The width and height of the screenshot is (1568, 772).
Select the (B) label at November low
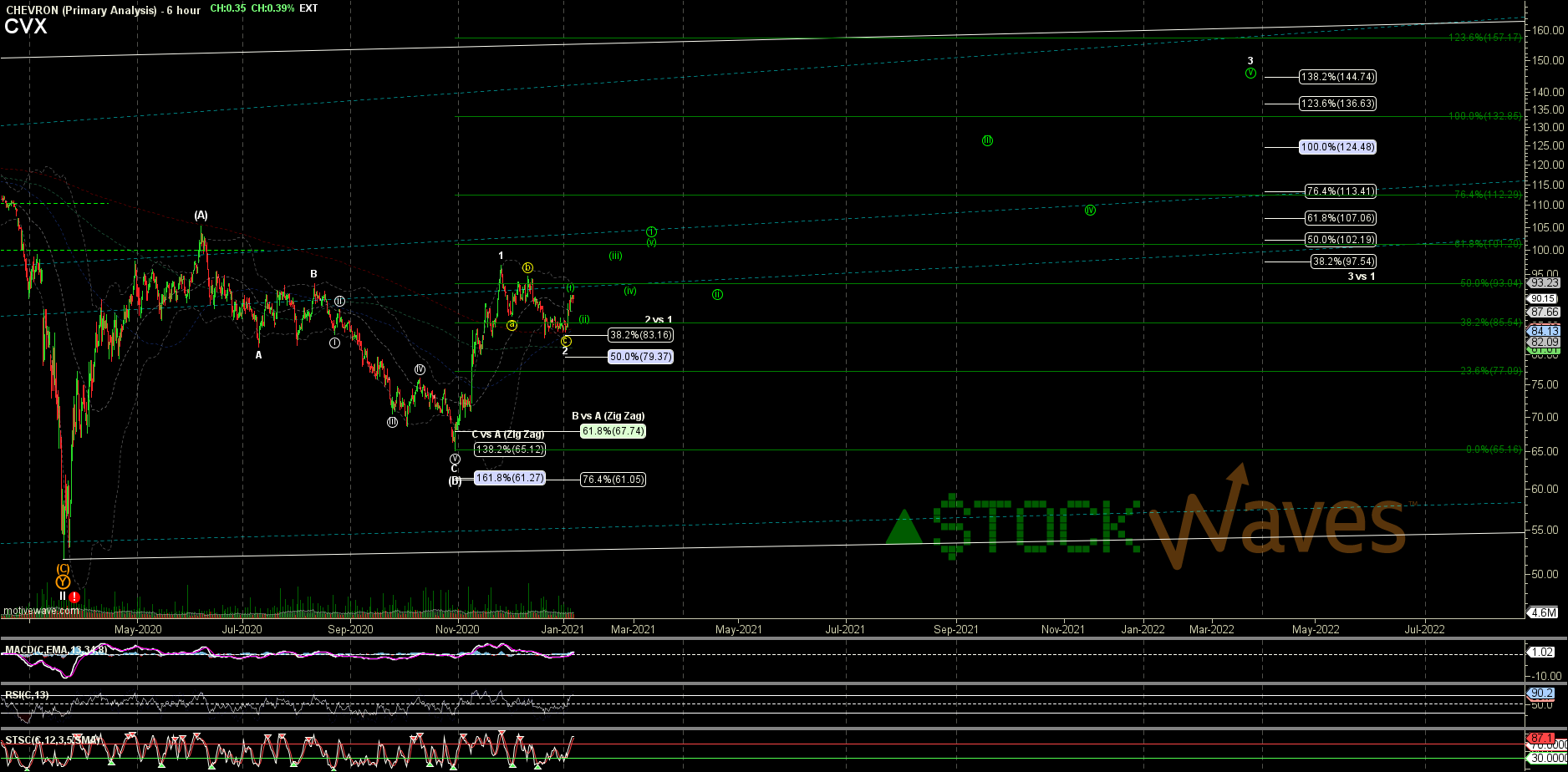click(x=455, y=480)
